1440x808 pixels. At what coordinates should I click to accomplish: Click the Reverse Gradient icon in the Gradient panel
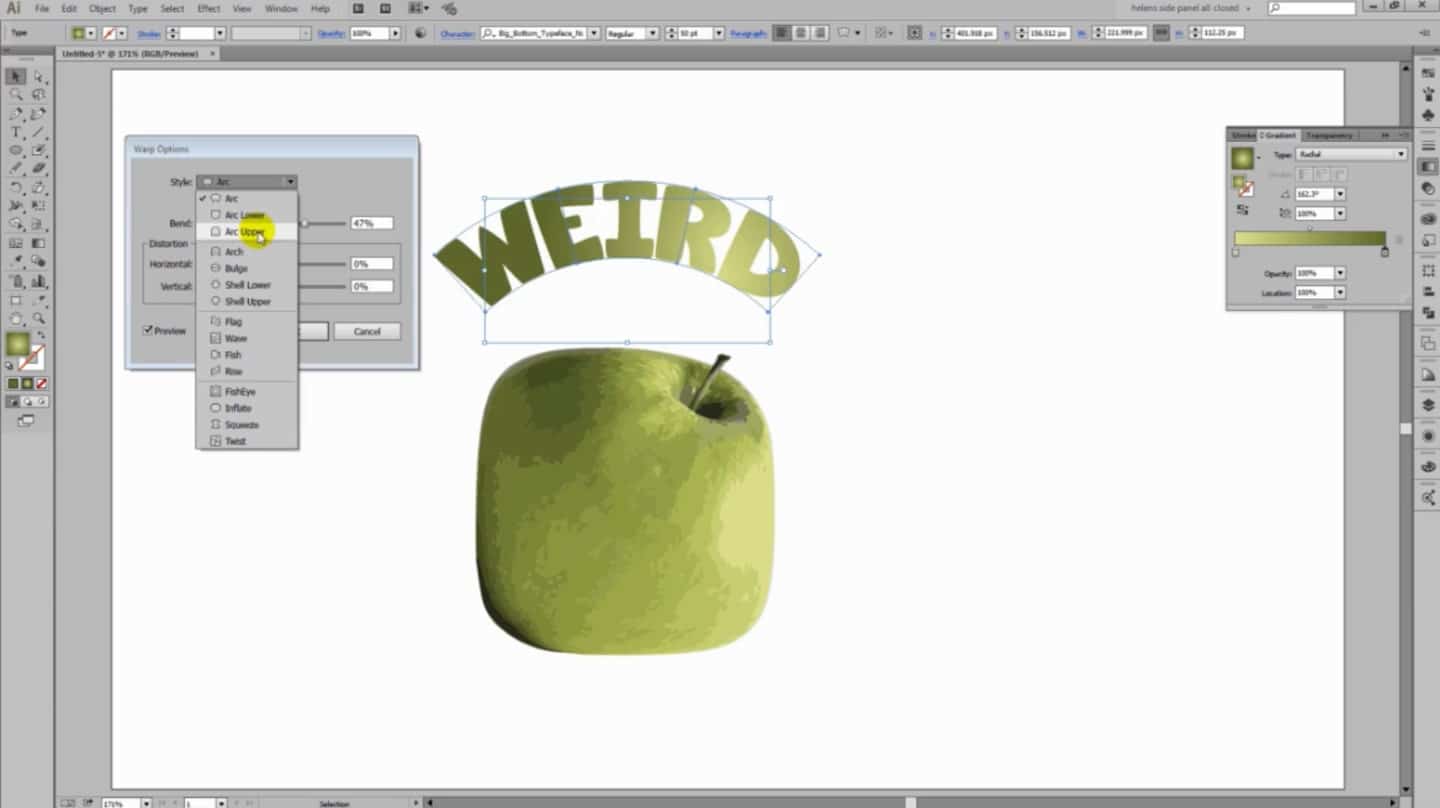pos(1242,210)
